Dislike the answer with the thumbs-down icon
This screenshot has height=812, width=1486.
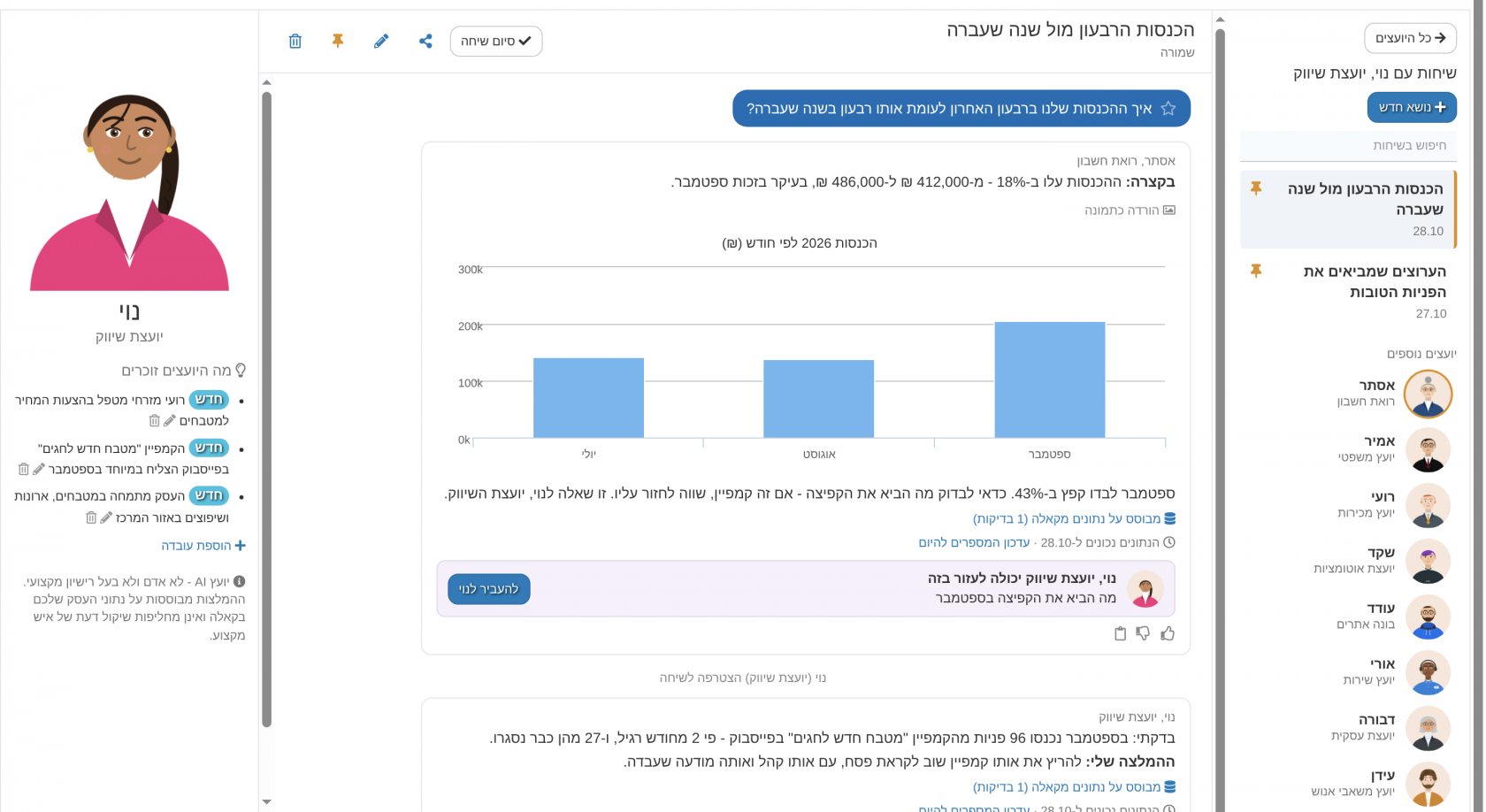point(1144,633)
